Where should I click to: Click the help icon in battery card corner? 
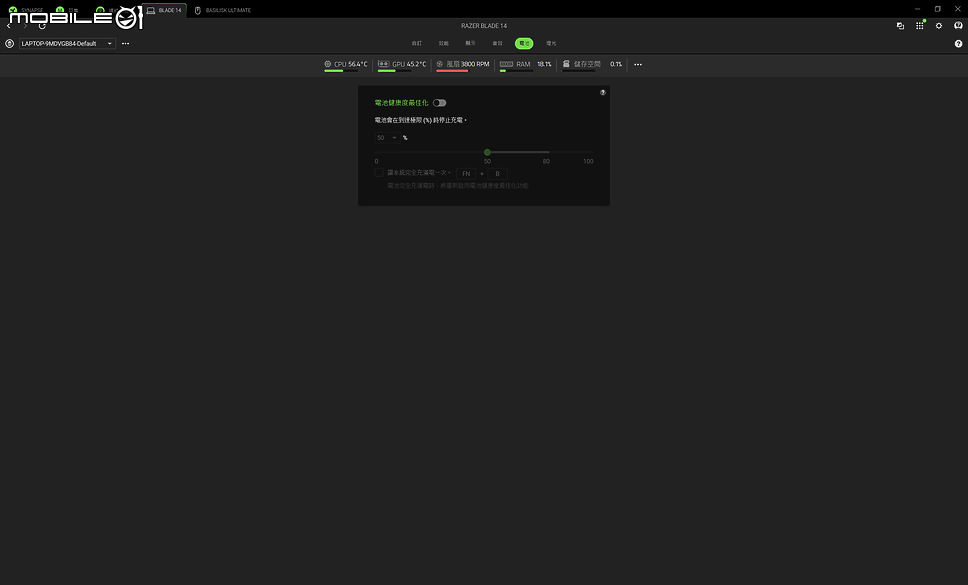pos(603,93)
